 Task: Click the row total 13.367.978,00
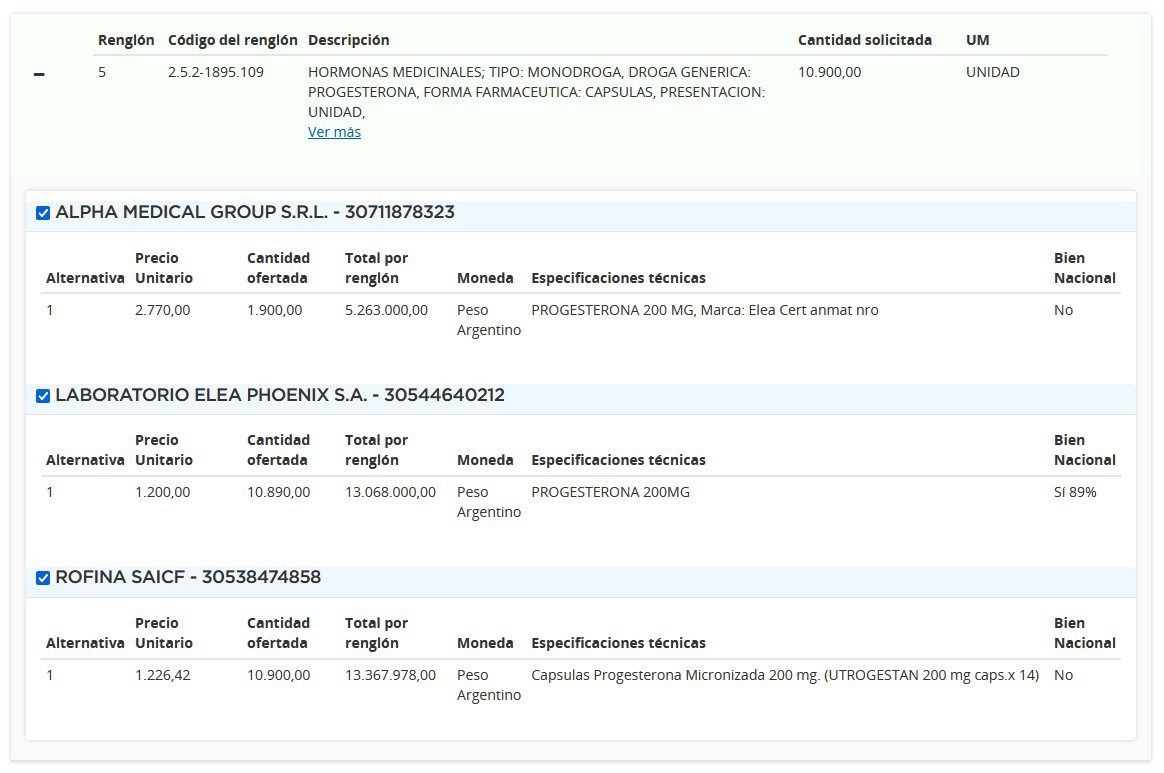390,675
